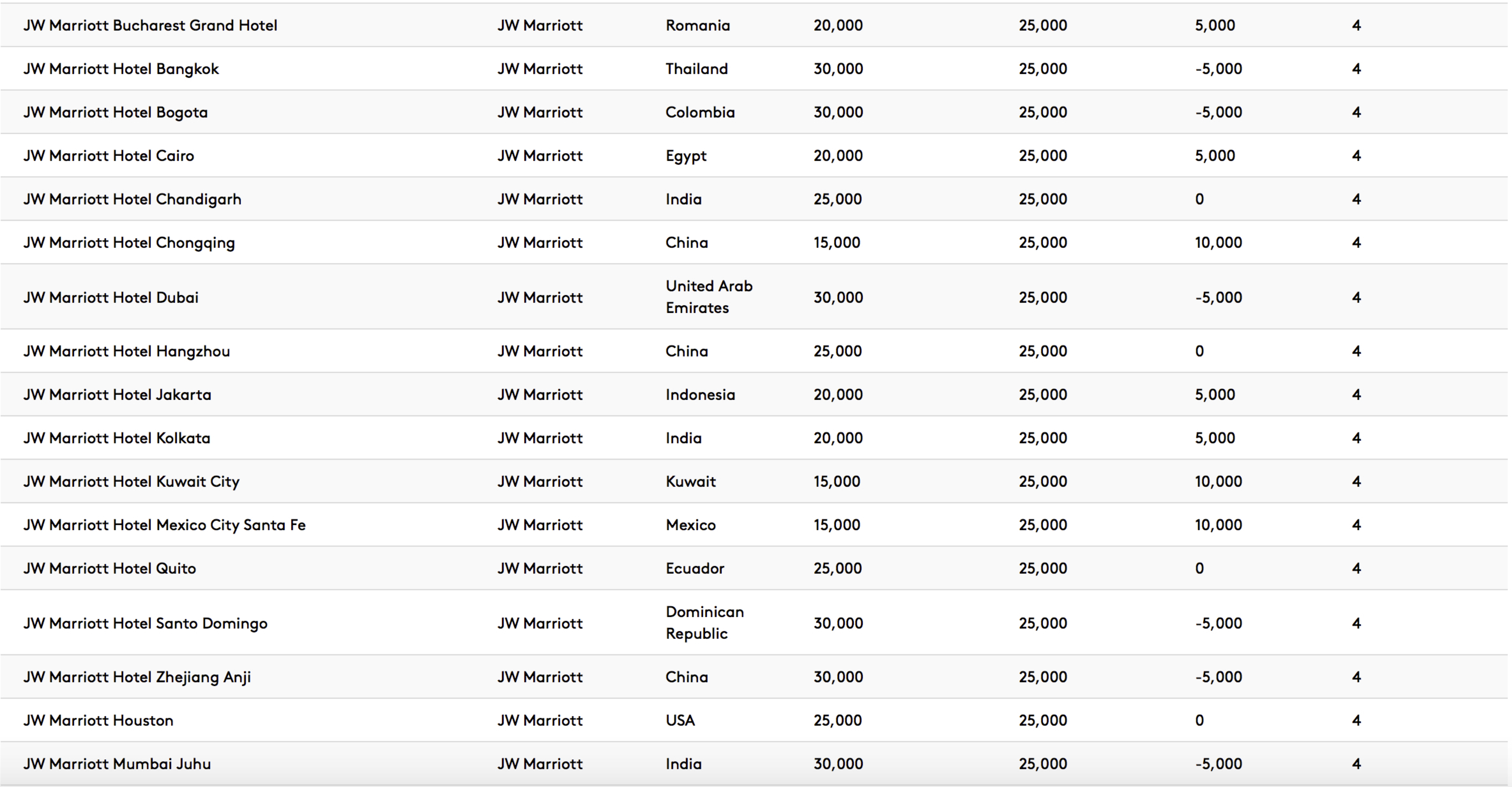Select the Indonesia country cell
Image resolution: width=1512 pixels, height=787 pixels.
(x=700, y=395)
